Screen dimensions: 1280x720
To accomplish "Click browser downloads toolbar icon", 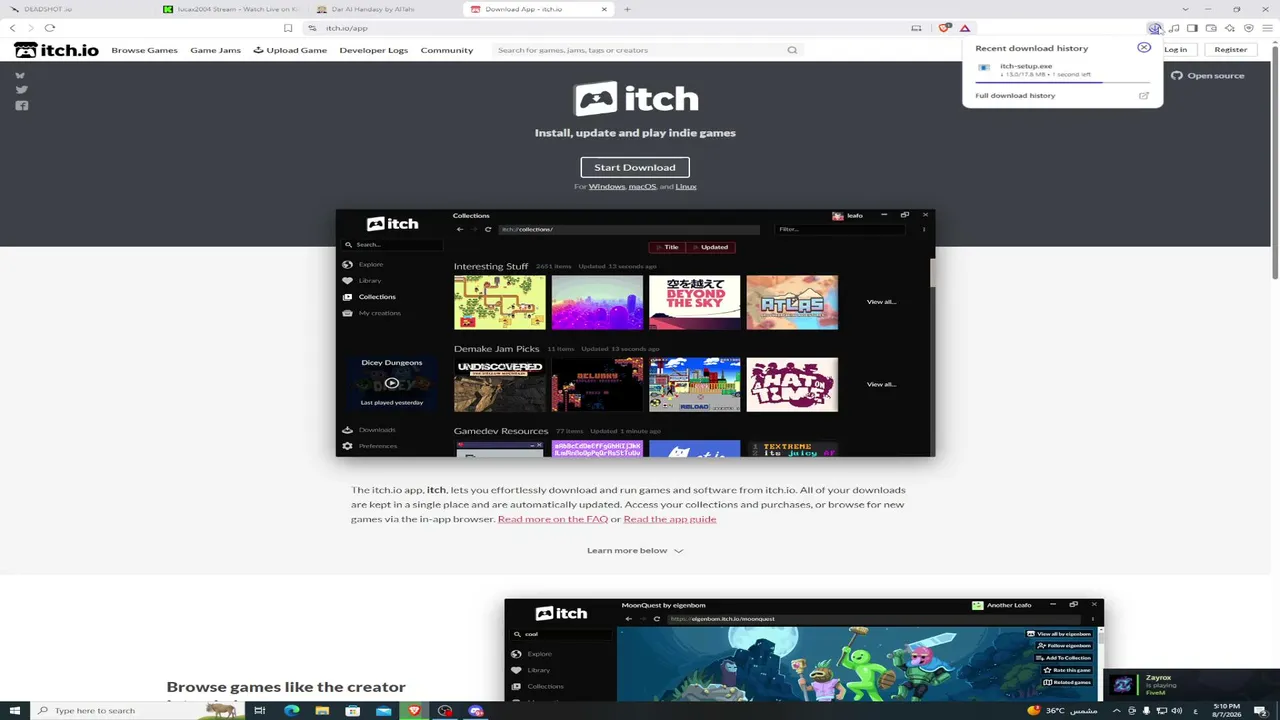I will [1155, 28].
